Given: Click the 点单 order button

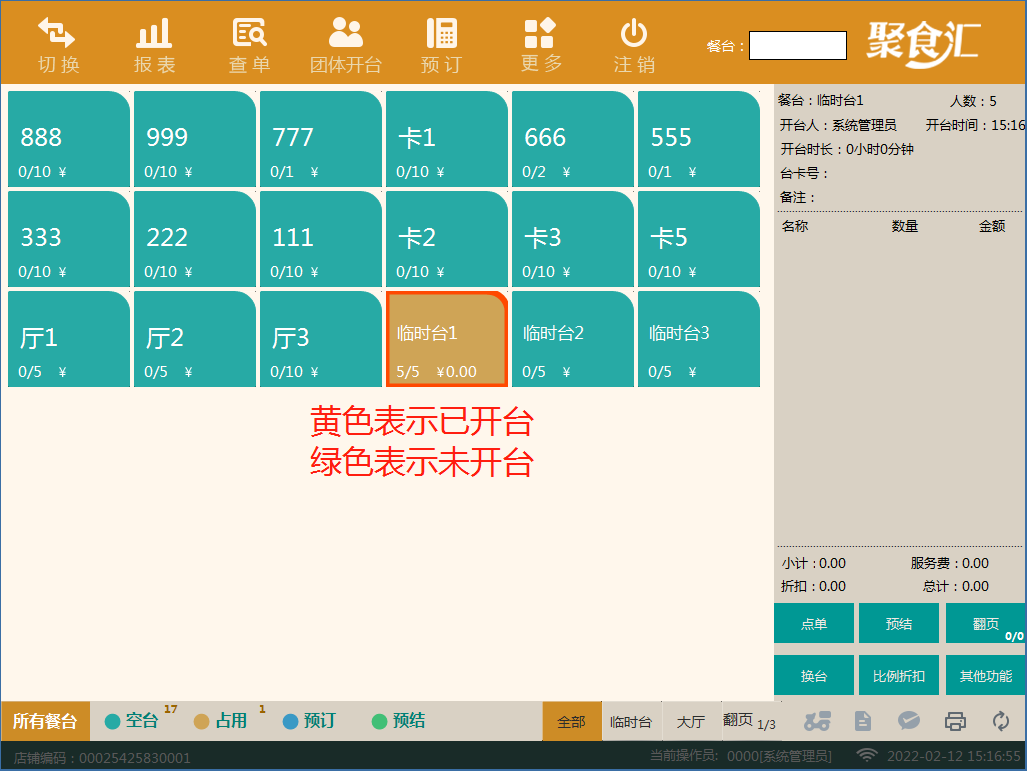Looking at the screenshot, I should coord(813,623).
